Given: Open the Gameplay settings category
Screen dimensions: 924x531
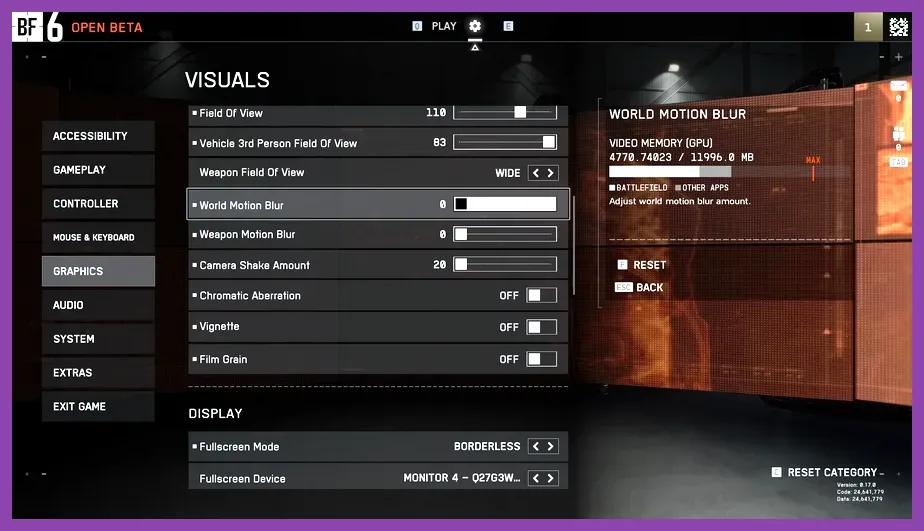Looking at the screenshot, I should pyautogui.click(x=98, y=170).
